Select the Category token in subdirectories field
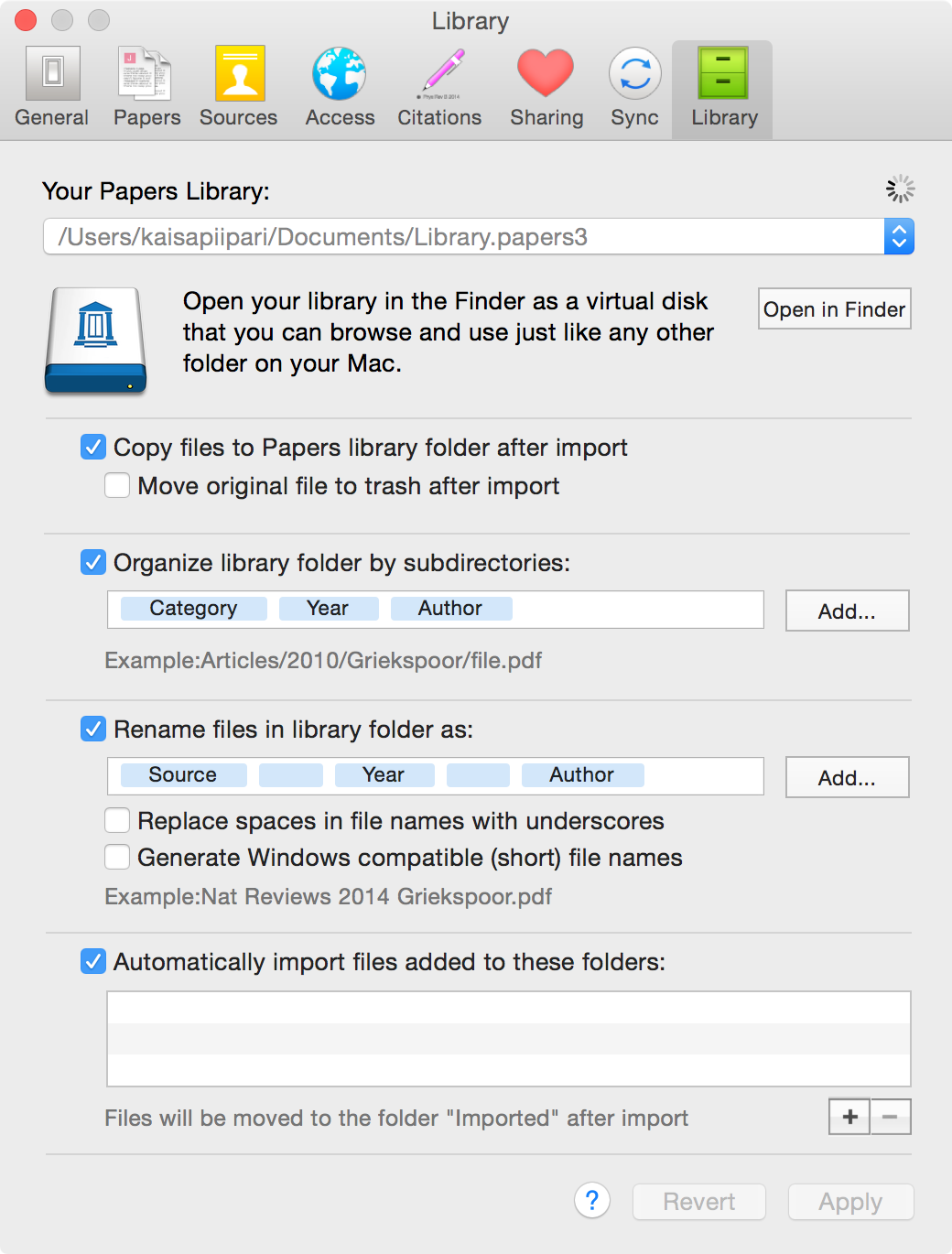 193,609
